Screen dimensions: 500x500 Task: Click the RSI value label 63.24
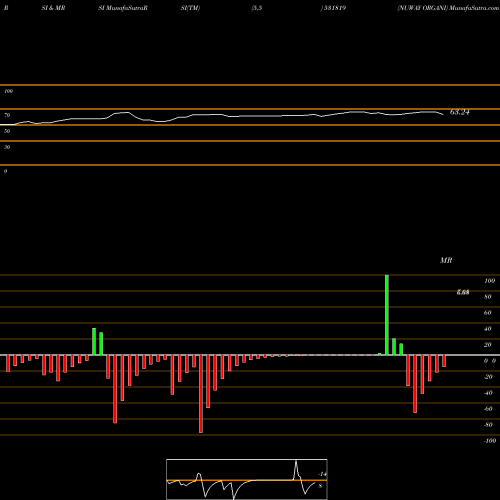[x=460, y=112]
